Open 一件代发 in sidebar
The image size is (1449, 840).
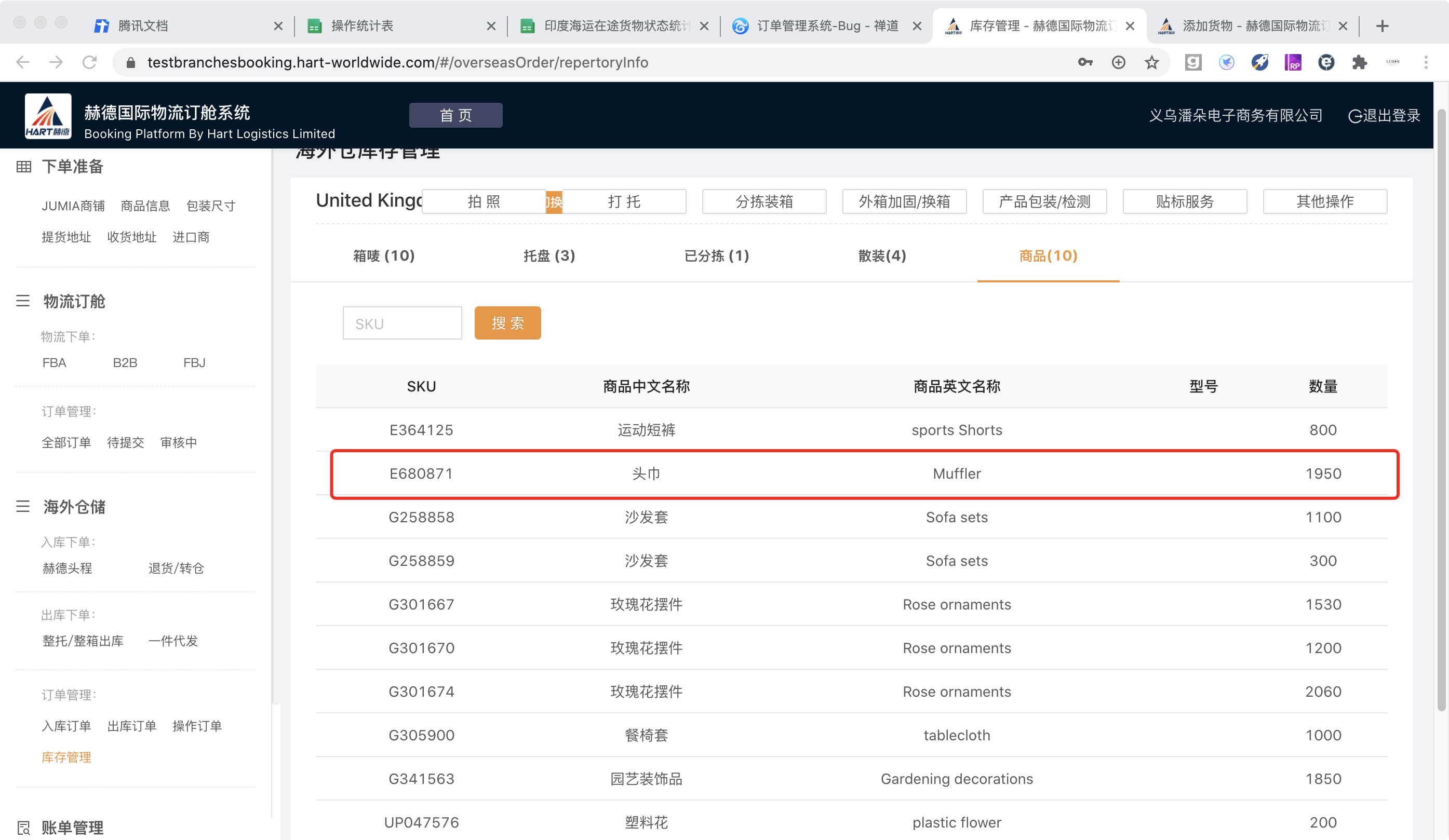pos(173,641)
